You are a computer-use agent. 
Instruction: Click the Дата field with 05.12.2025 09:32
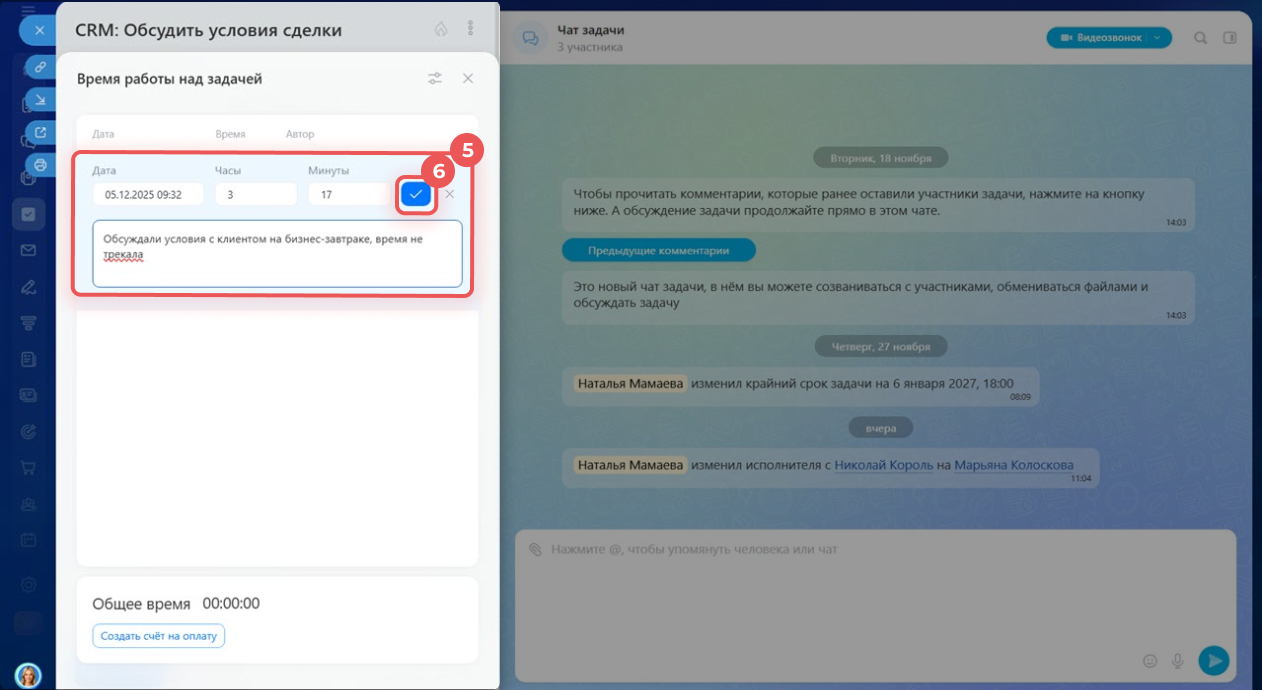point(148,195)
